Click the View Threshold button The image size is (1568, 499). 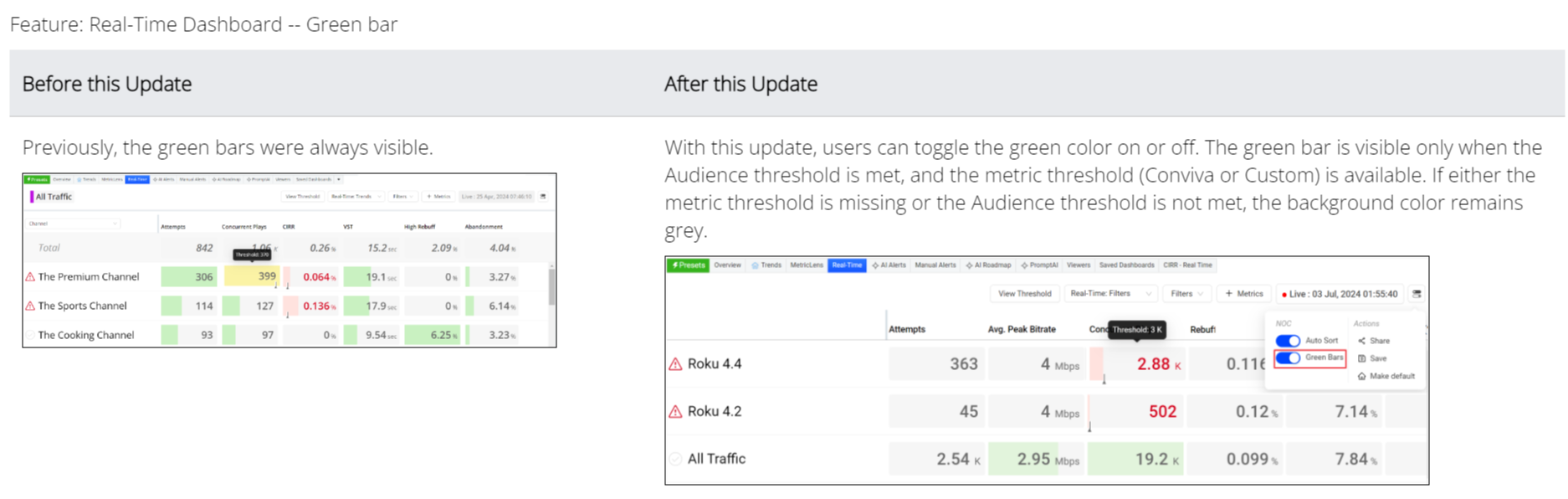click(1024, 294)
